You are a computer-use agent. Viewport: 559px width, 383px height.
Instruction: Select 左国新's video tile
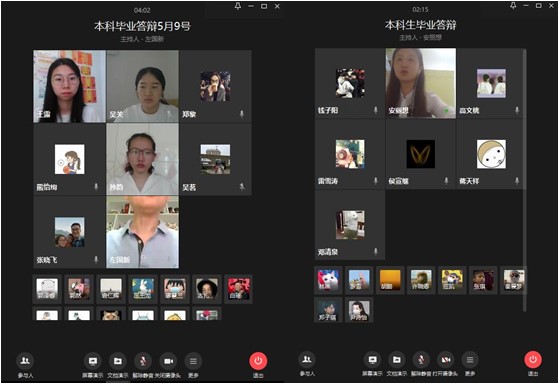(143, 232)
